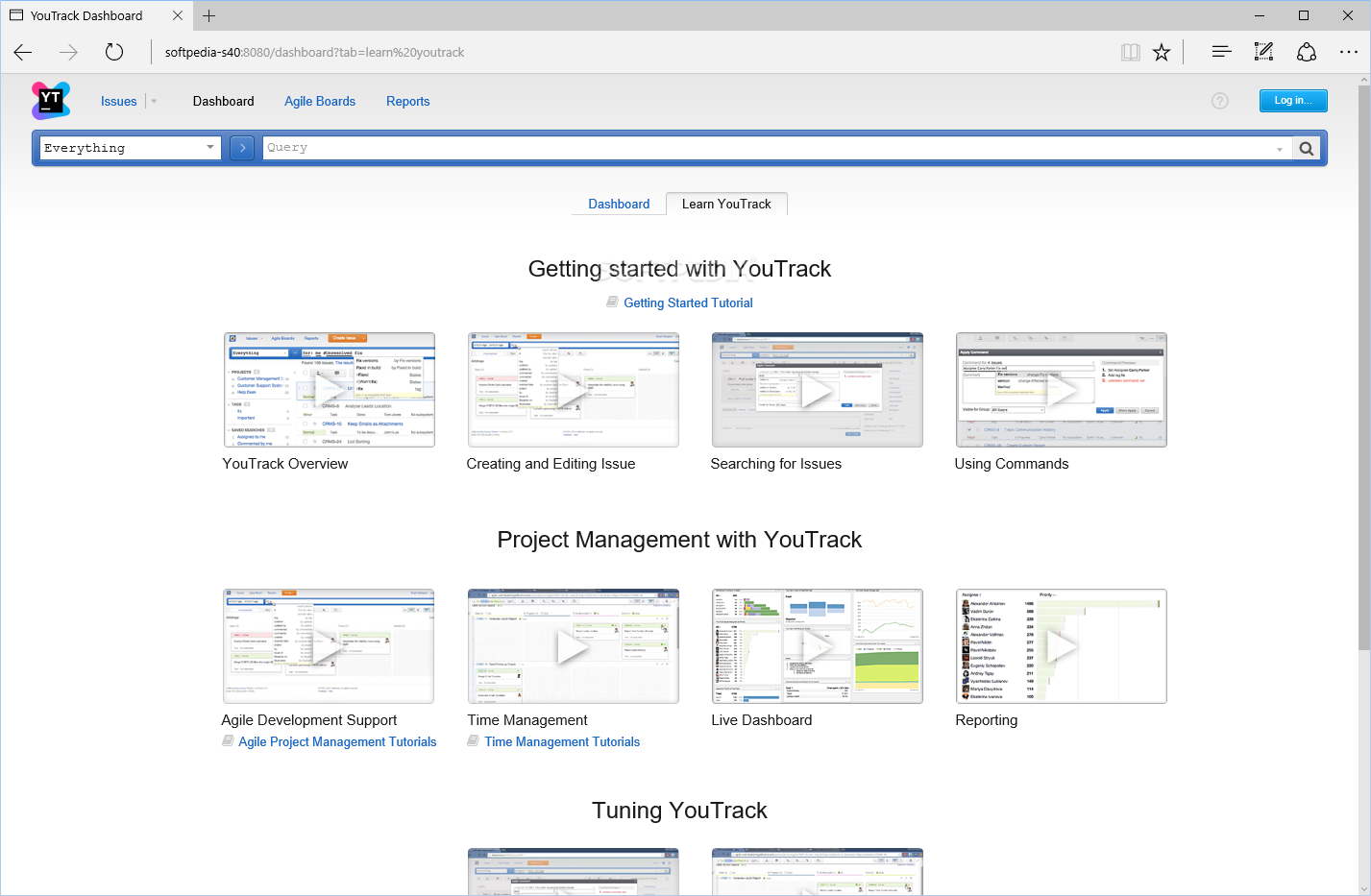Click the scrollbar down arrow
Screen dimensions: 1371x896
(1363, 887)
